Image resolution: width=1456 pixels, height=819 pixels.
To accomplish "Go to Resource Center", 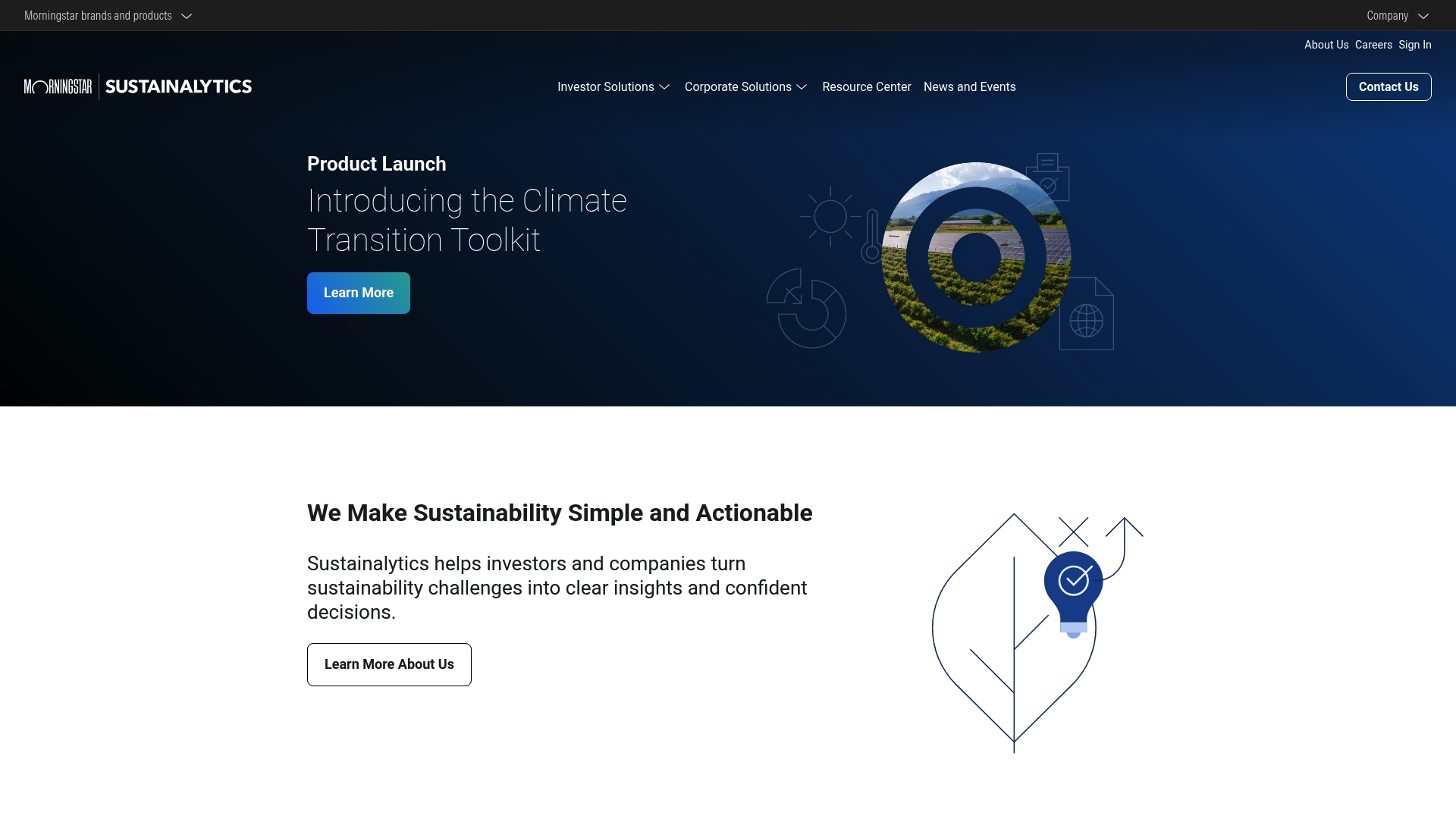I will [x=867, y=86].
